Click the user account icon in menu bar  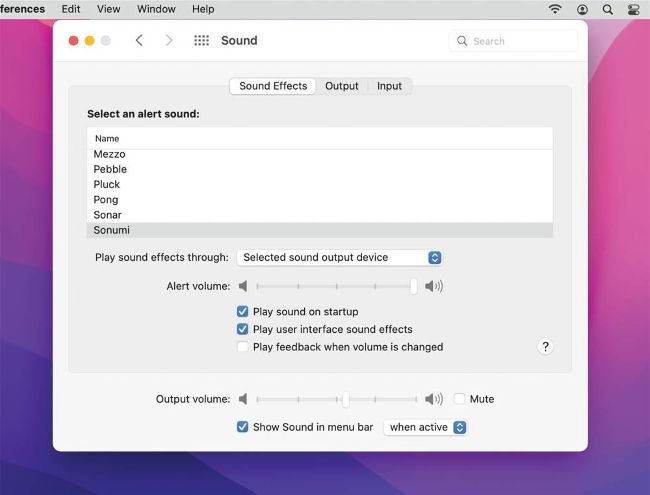582,9
